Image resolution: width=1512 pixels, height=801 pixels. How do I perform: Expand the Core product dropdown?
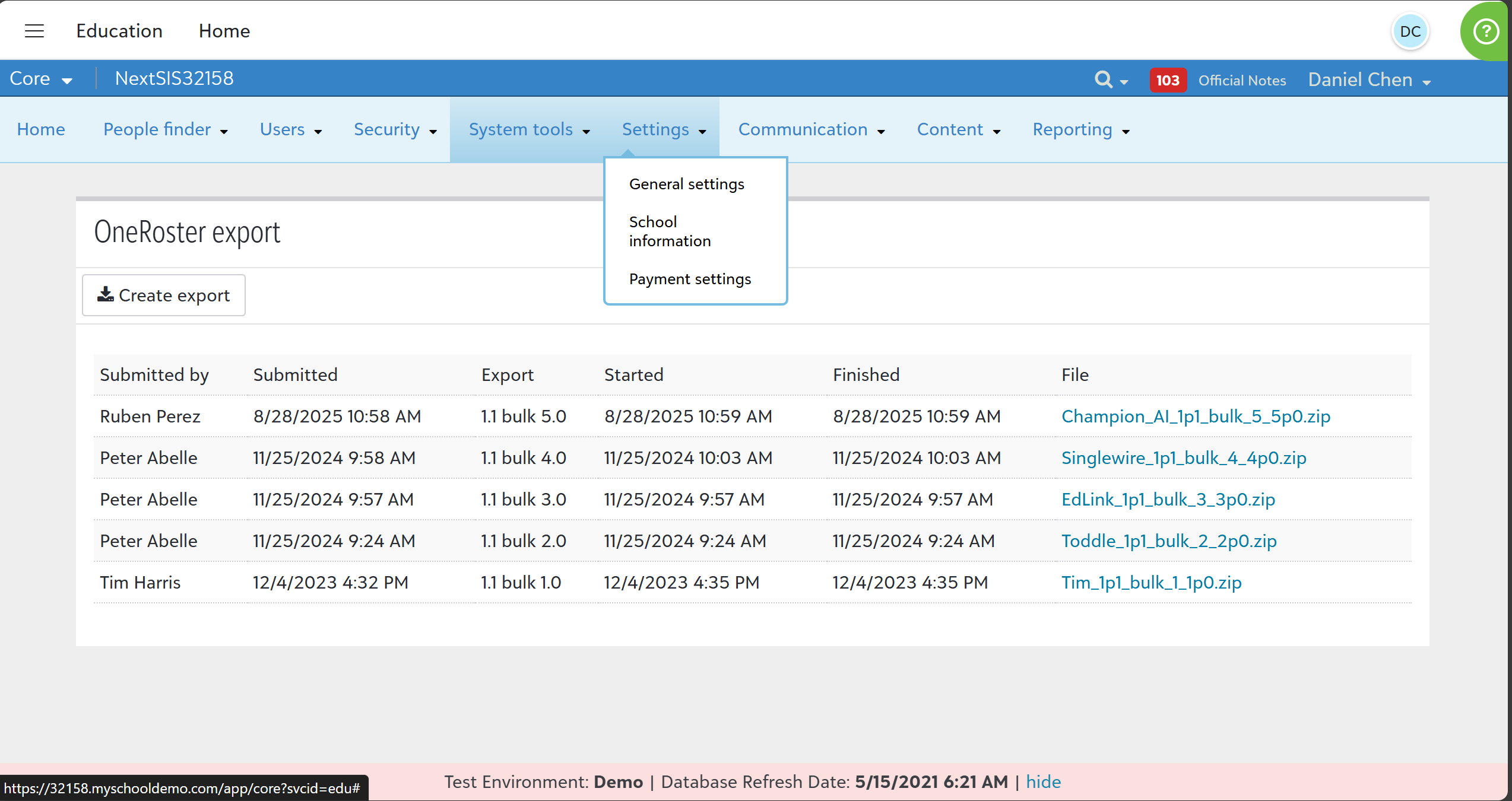[x=41, y=79]
